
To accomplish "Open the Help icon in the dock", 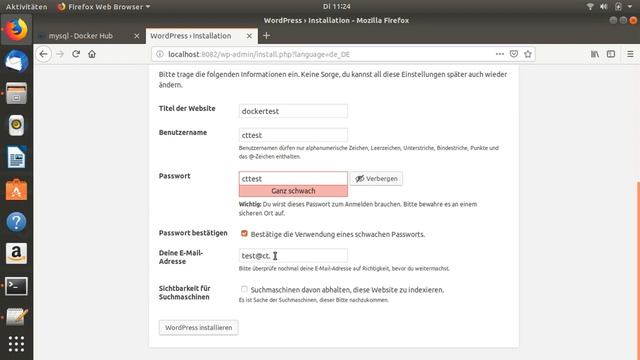I will tap(16, 222).
